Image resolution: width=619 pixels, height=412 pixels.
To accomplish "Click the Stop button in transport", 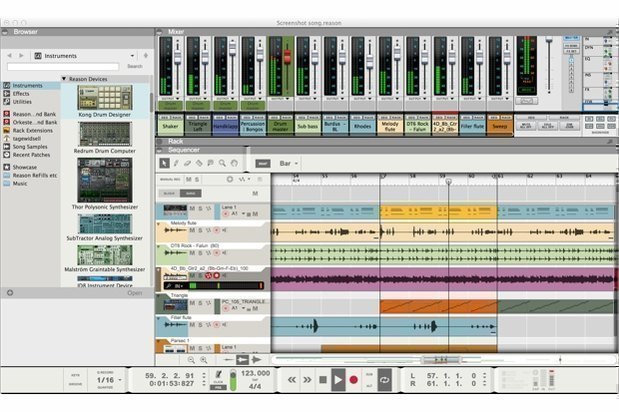I will click(x=323, y=380).
